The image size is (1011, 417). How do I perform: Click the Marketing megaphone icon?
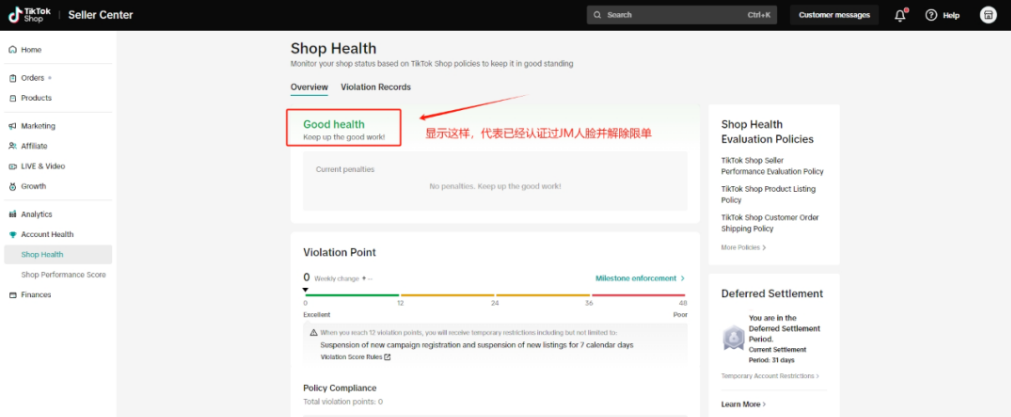[x=12, y=126]
